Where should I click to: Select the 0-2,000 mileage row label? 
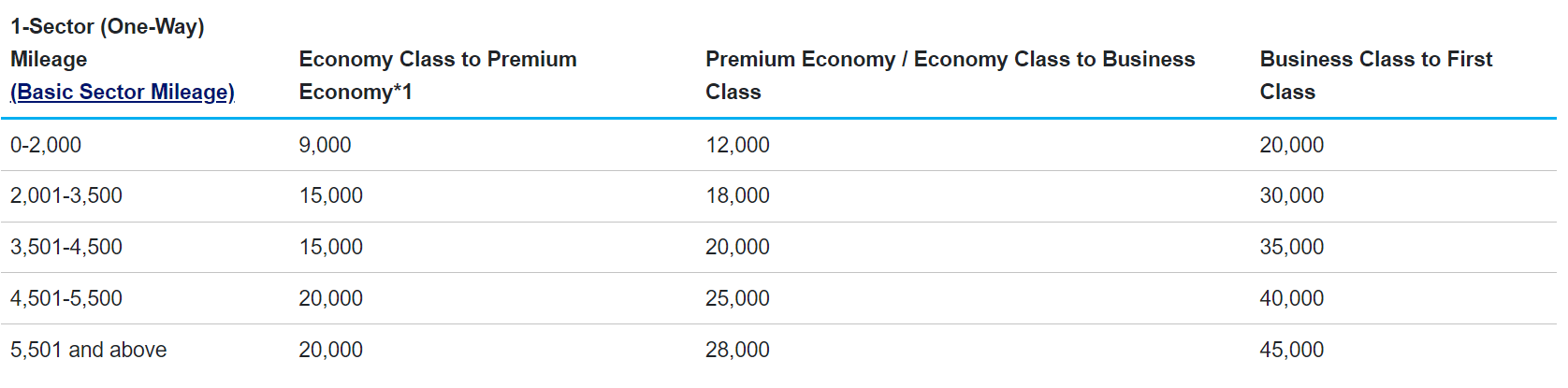tap(46, 145)
